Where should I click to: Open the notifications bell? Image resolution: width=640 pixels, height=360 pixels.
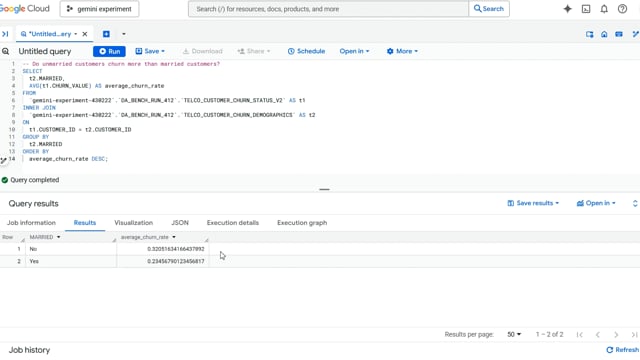click(604, 9)
